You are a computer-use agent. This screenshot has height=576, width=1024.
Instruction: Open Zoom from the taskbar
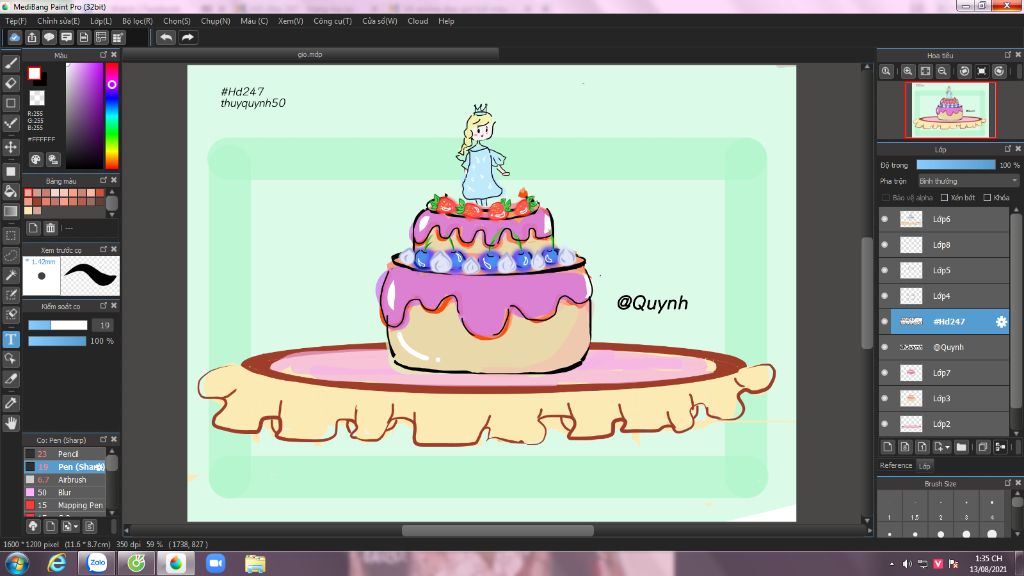(x=216, y=563)
